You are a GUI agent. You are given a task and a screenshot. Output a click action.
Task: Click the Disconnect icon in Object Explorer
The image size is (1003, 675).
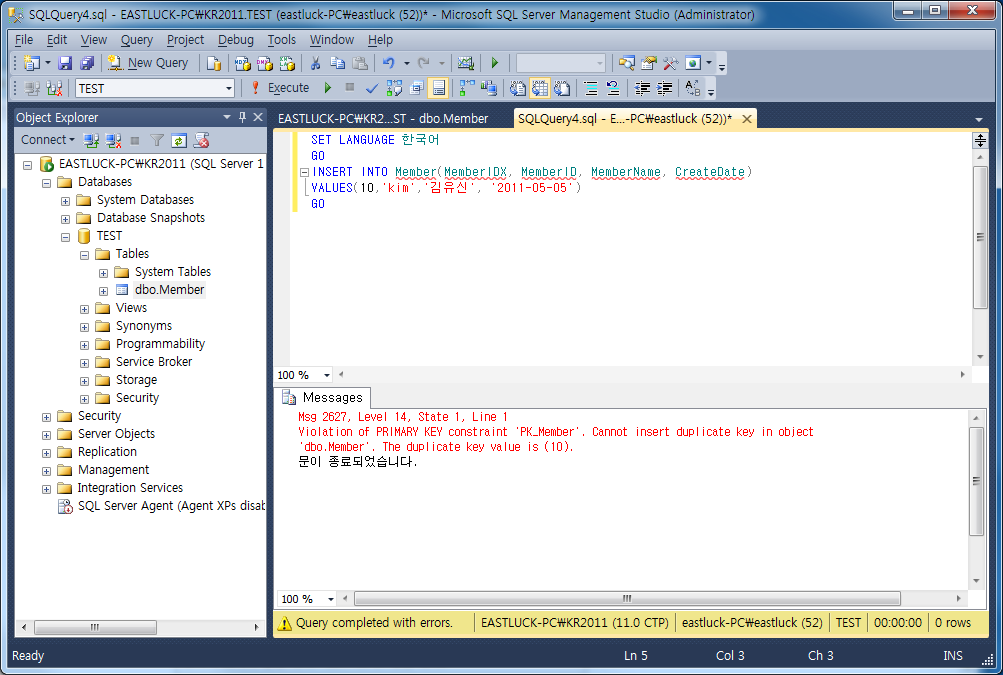113,140
